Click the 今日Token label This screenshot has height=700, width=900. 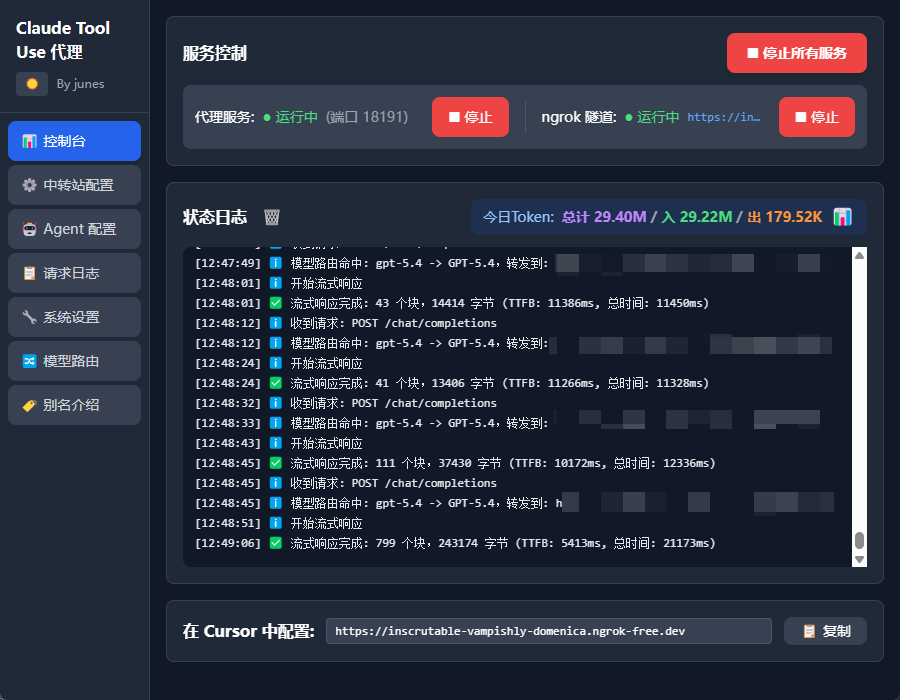[518, 217]
